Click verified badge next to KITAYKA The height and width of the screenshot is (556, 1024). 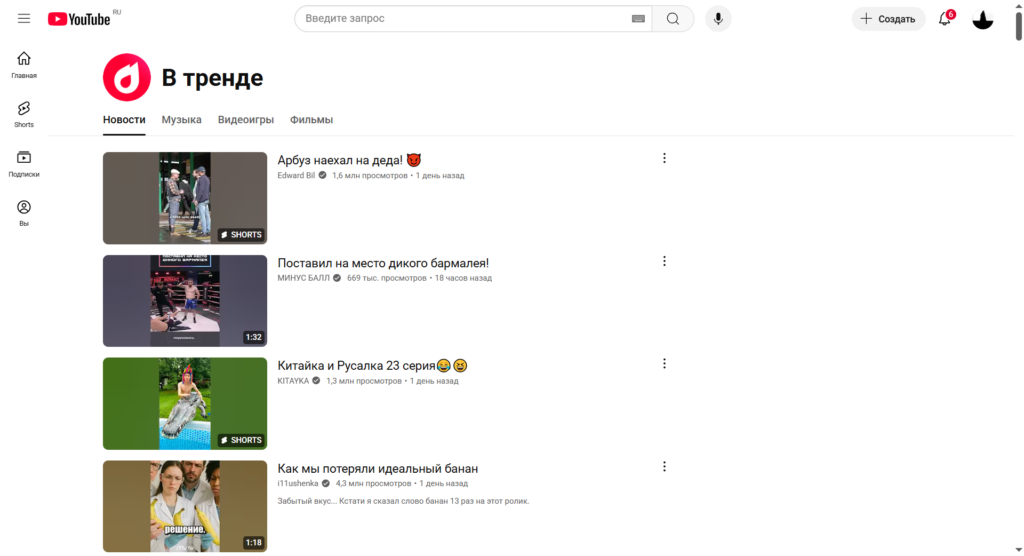316,381
